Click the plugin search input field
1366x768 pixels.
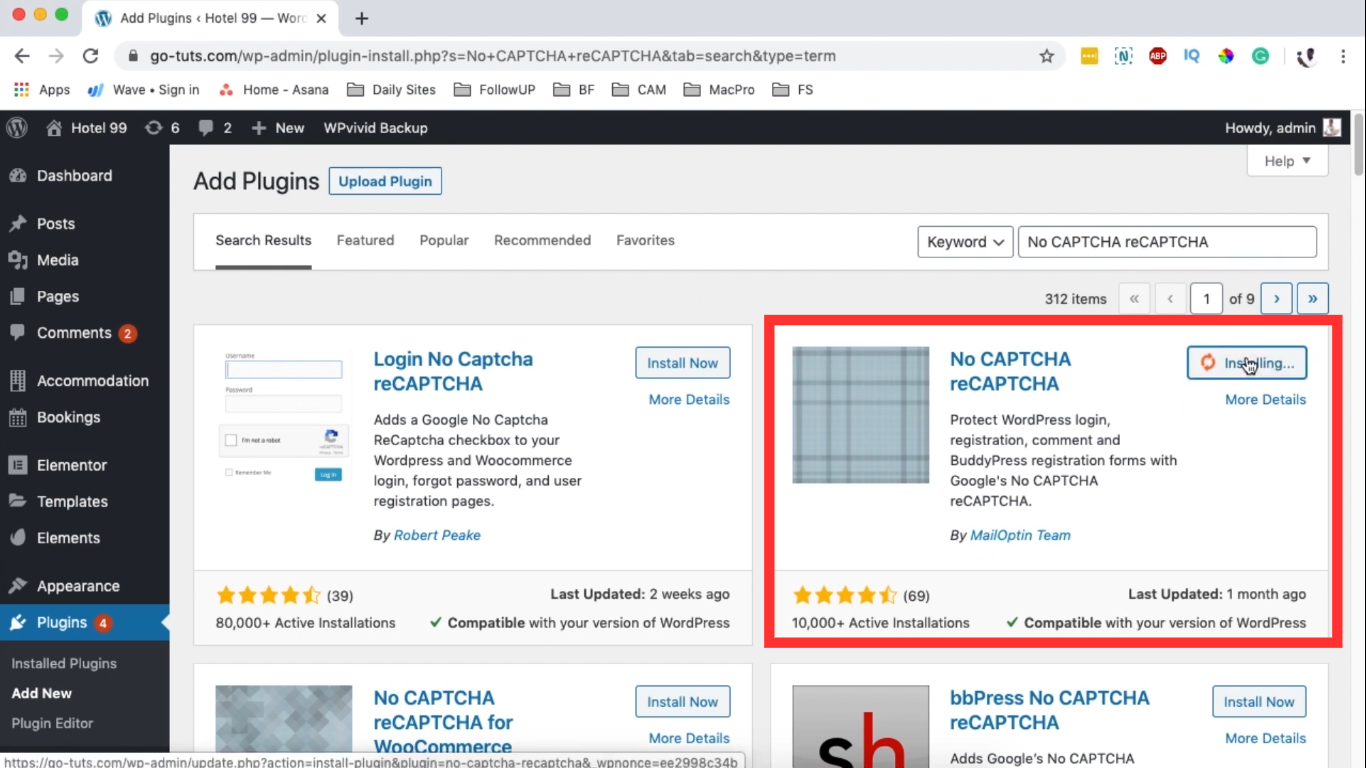[x=1167, y=242]
